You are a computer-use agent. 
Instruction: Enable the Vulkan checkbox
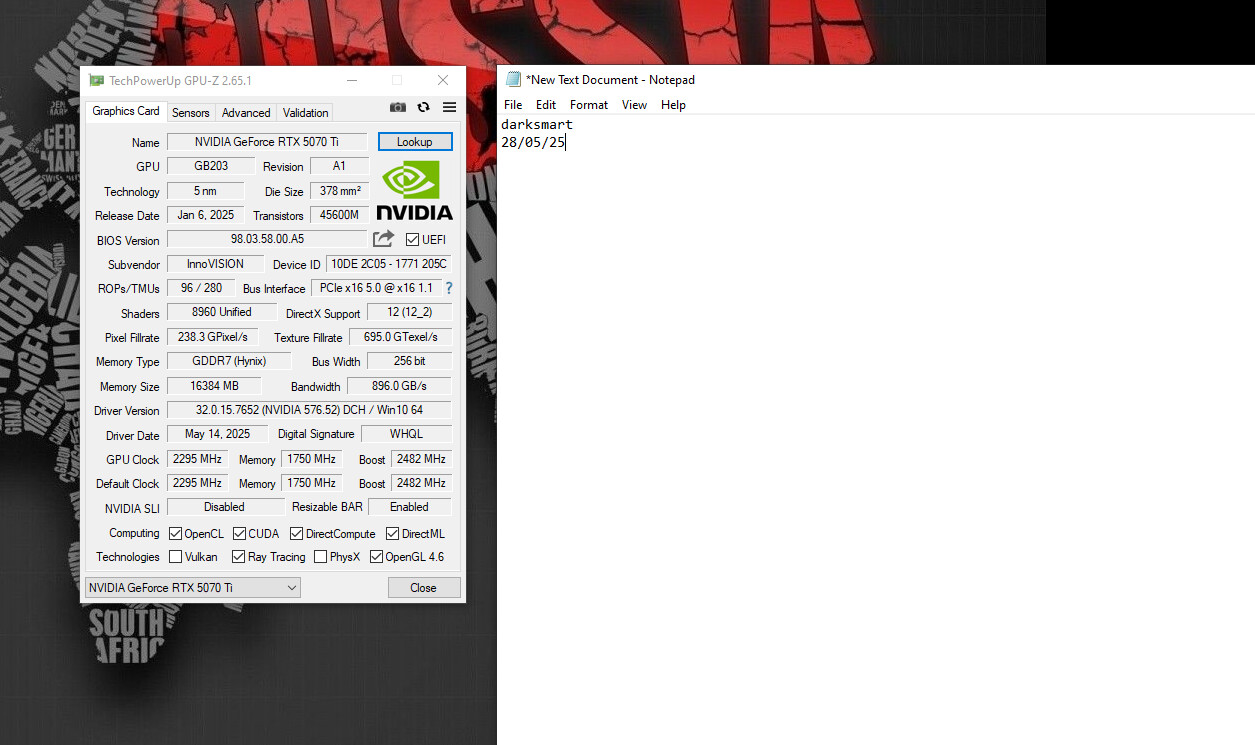(176, 557)
